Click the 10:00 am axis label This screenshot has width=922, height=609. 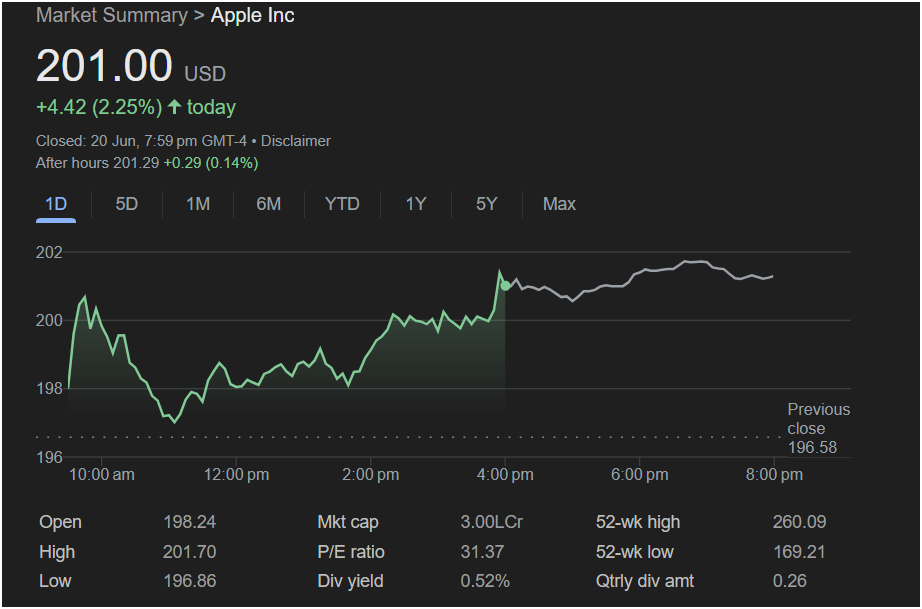(102, 474)
